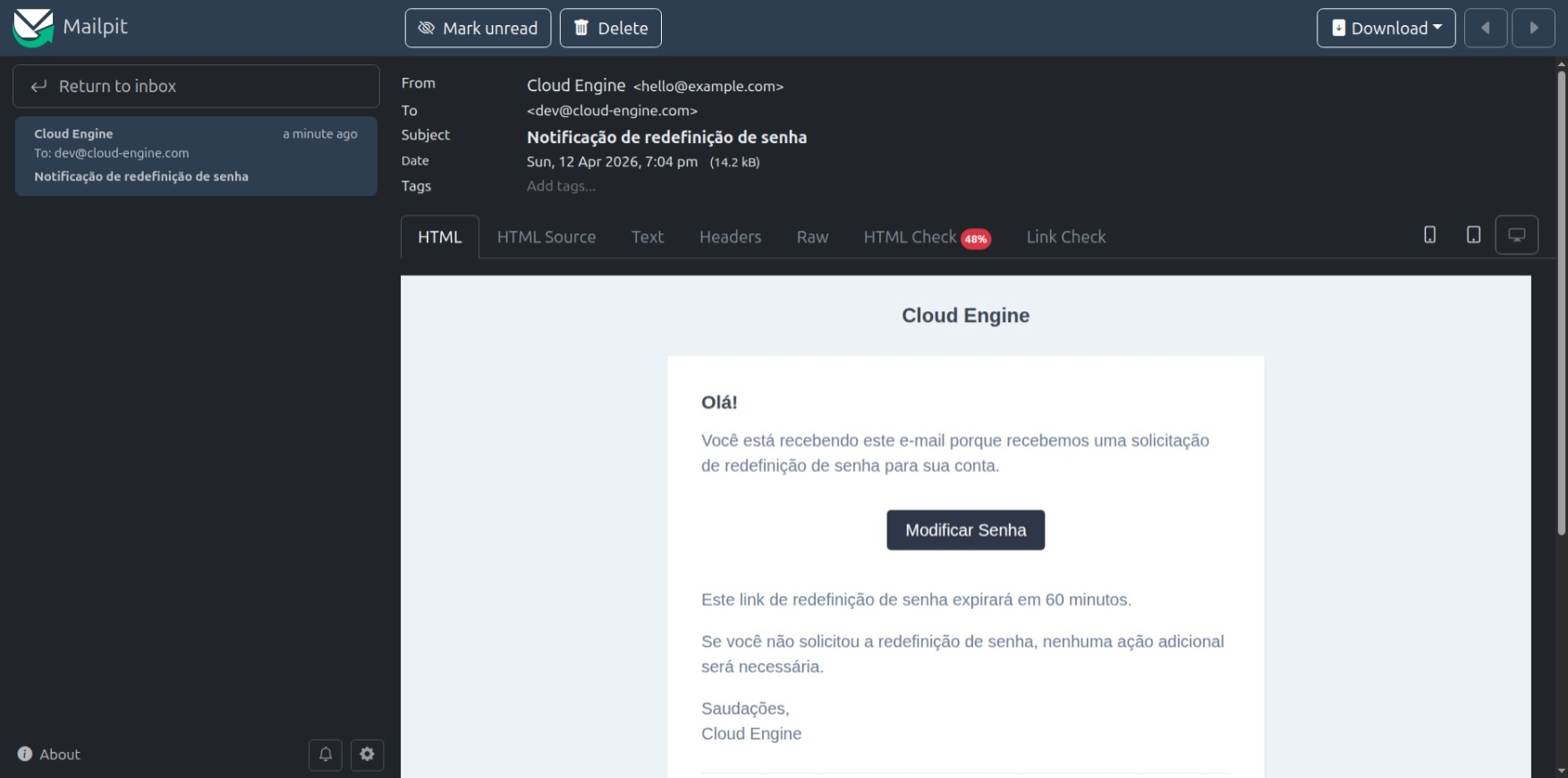This screenshot has height=778, width=1568.
Task: Switch to the HTML tab
Action: pyautogui.click(x=440, y=237)
